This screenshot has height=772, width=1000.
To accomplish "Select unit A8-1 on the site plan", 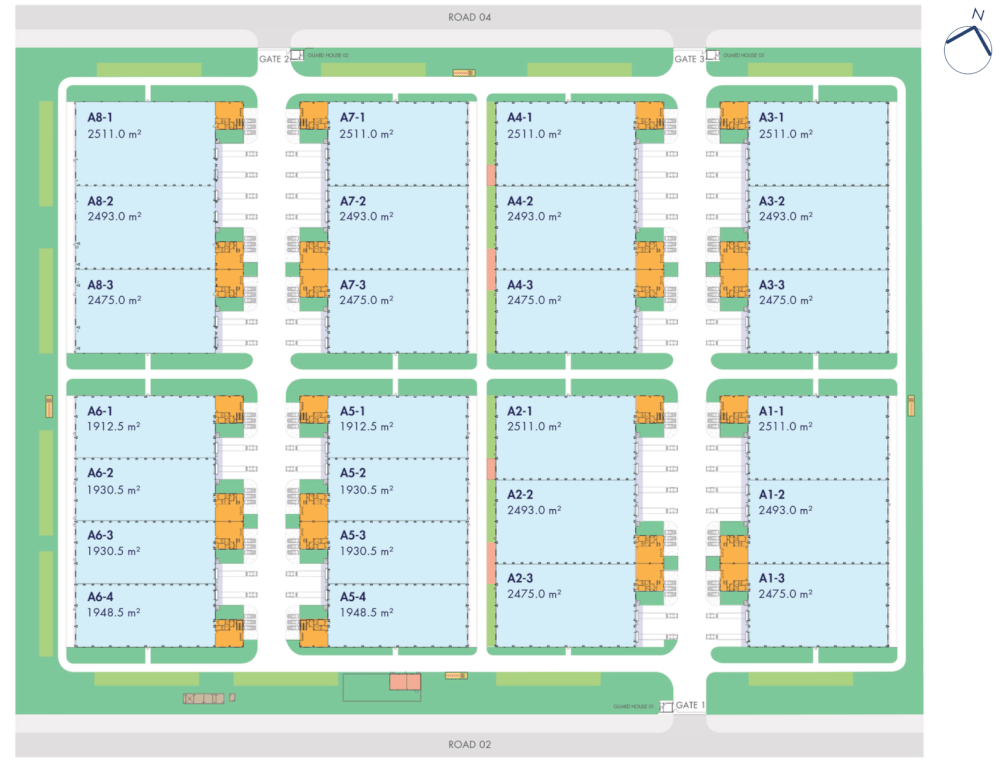I will [x=145, y=143].
